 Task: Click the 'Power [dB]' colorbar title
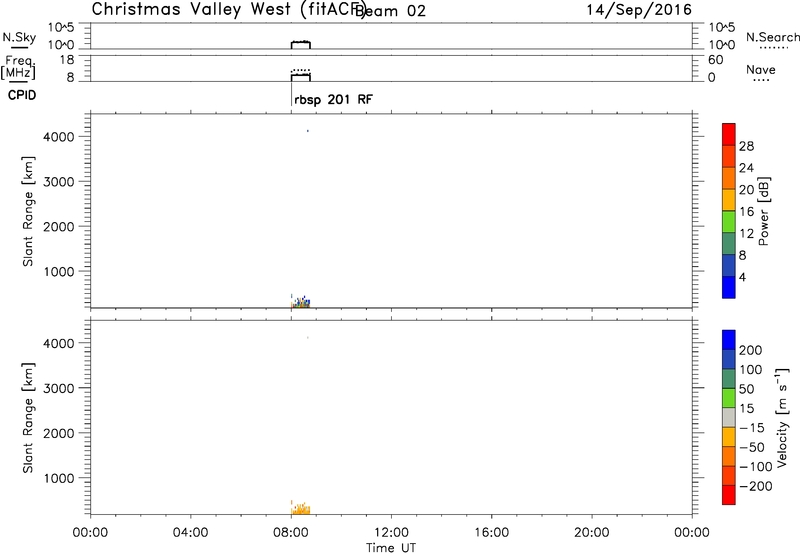click(764, 211)
